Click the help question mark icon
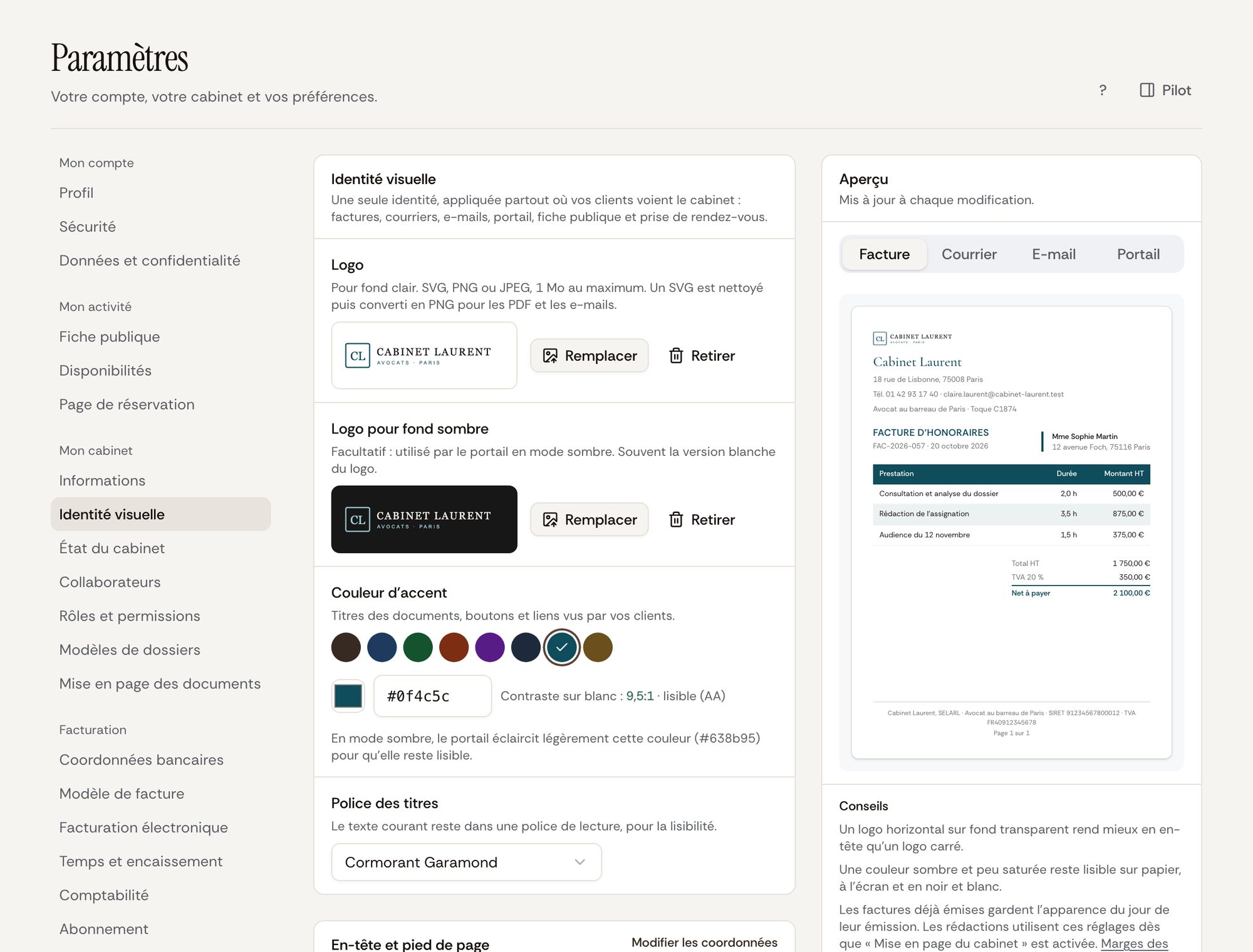The width and height of the screenshot is (1253, 952). pyautogui.click(x=1103, y=90)
